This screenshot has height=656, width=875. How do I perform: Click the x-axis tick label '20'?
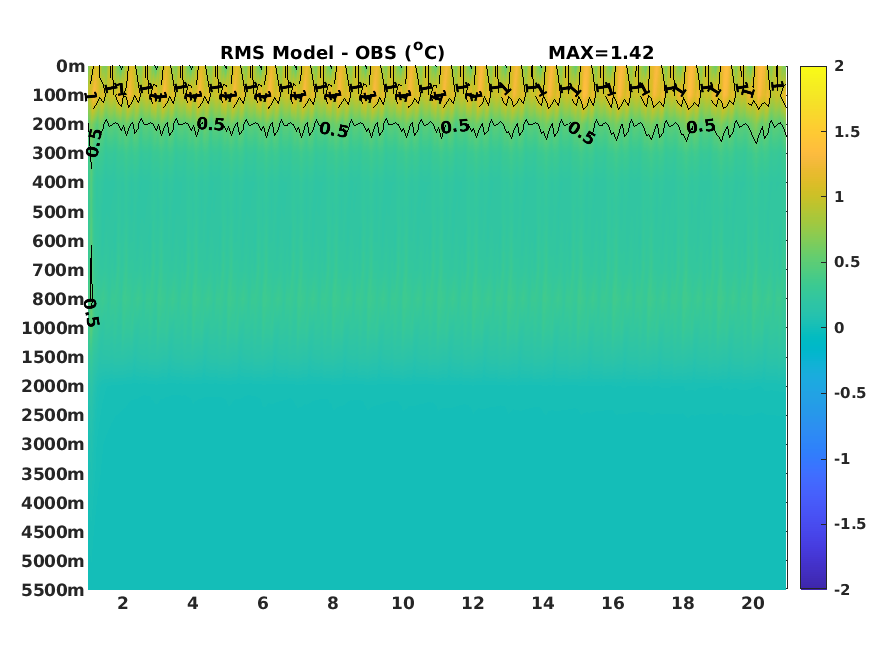pos(753,603)
